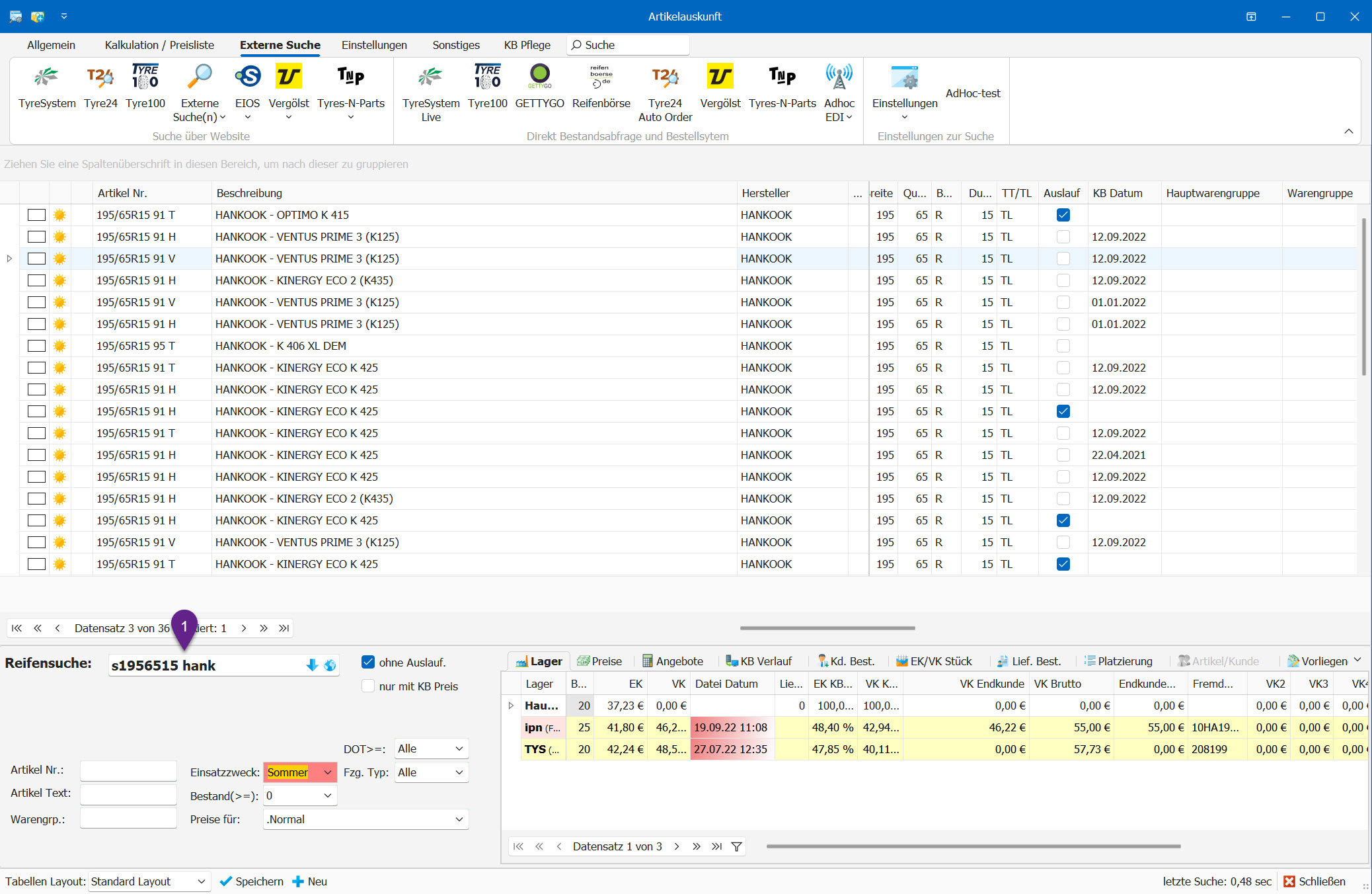
Task: Click the sun icon on OPTIMO K 415 row
Action: [59, 215]
